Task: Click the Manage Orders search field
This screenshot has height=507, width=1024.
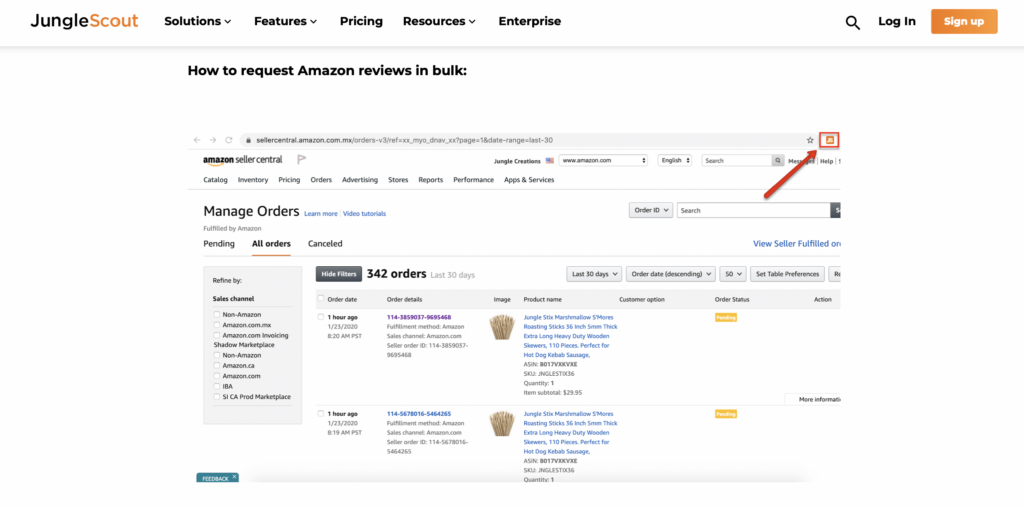Action: 753,210
